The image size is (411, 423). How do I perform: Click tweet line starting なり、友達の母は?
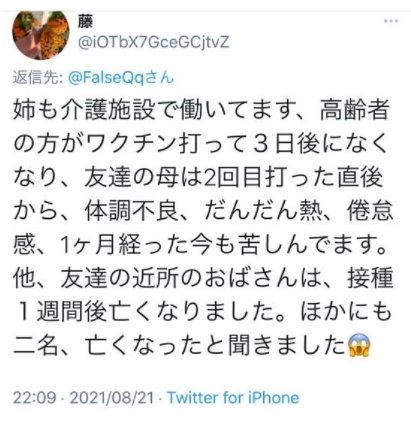tap(198, 177)
